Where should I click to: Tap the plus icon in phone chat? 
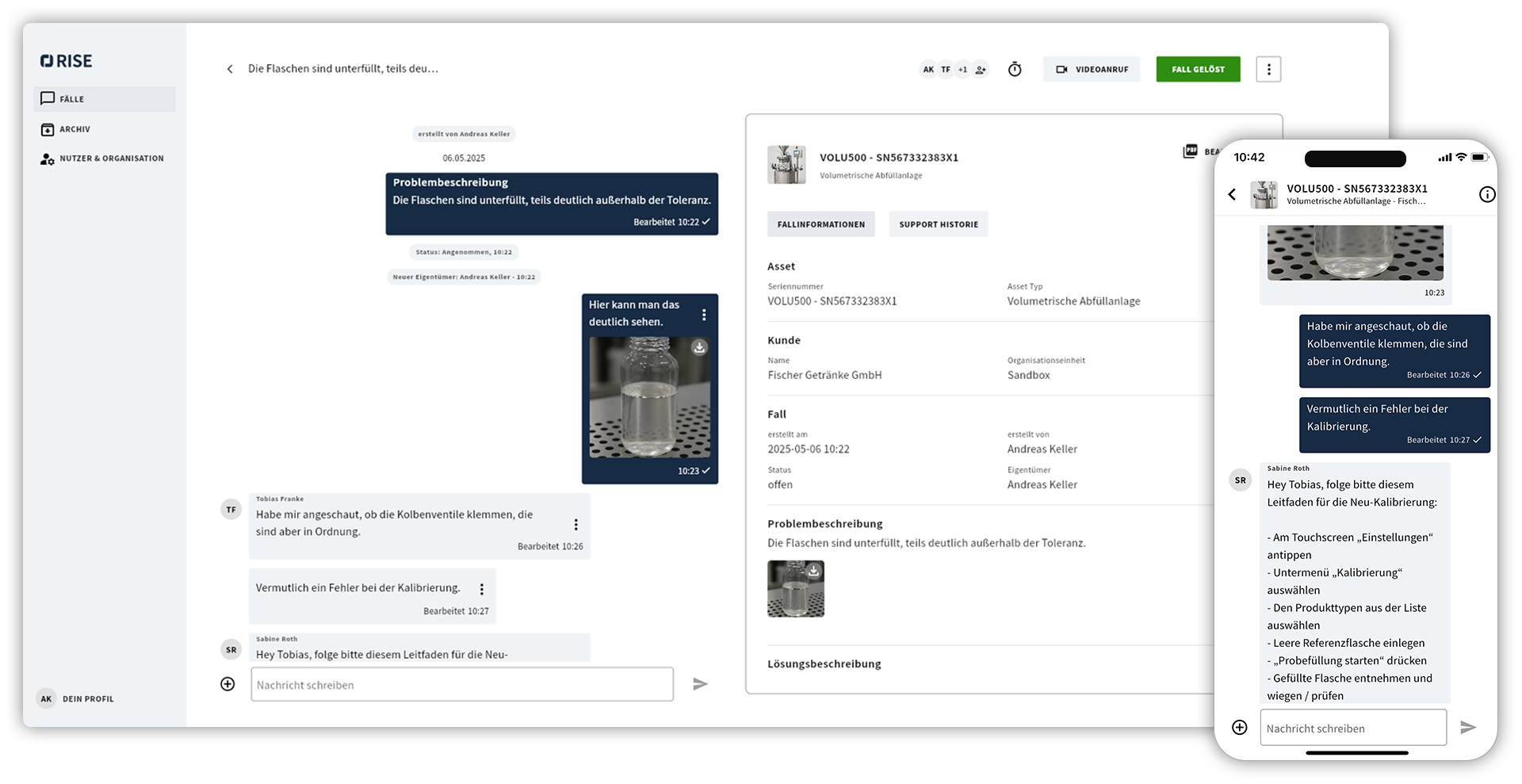(x=1240, y=727)
